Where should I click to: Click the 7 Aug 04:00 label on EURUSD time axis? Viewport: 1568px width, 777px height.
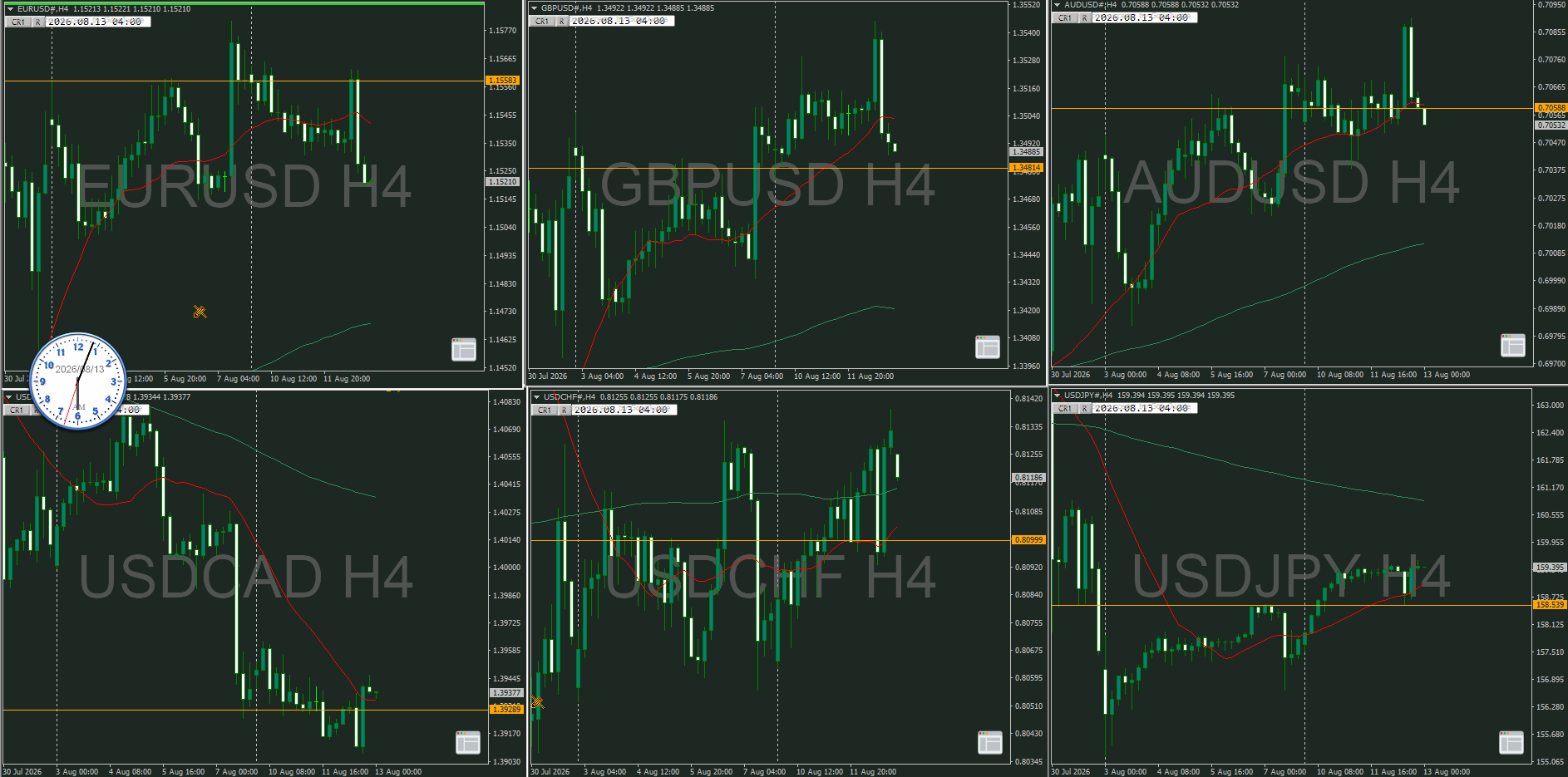click(239, 379)
